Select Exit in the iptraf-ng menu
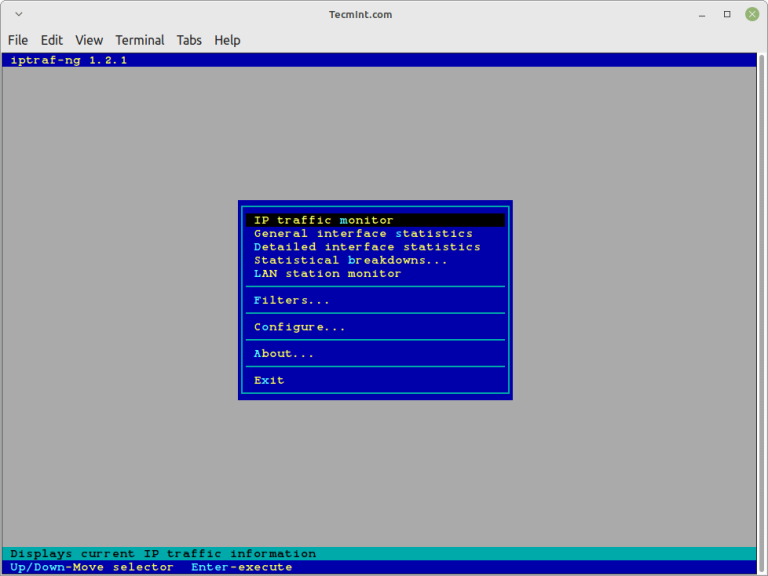The image size is (768, 576). click(269, 380)
